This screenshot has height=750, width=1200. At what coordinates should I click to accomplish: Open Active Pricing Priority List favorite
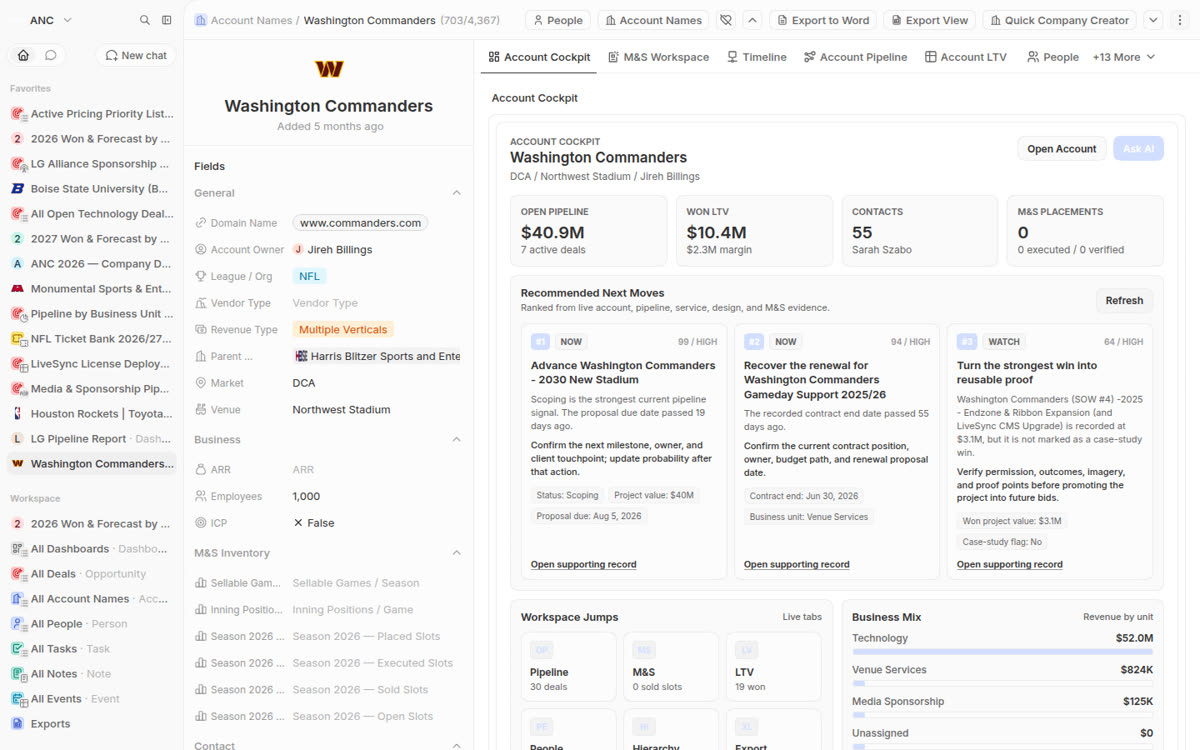pos(92,114)
